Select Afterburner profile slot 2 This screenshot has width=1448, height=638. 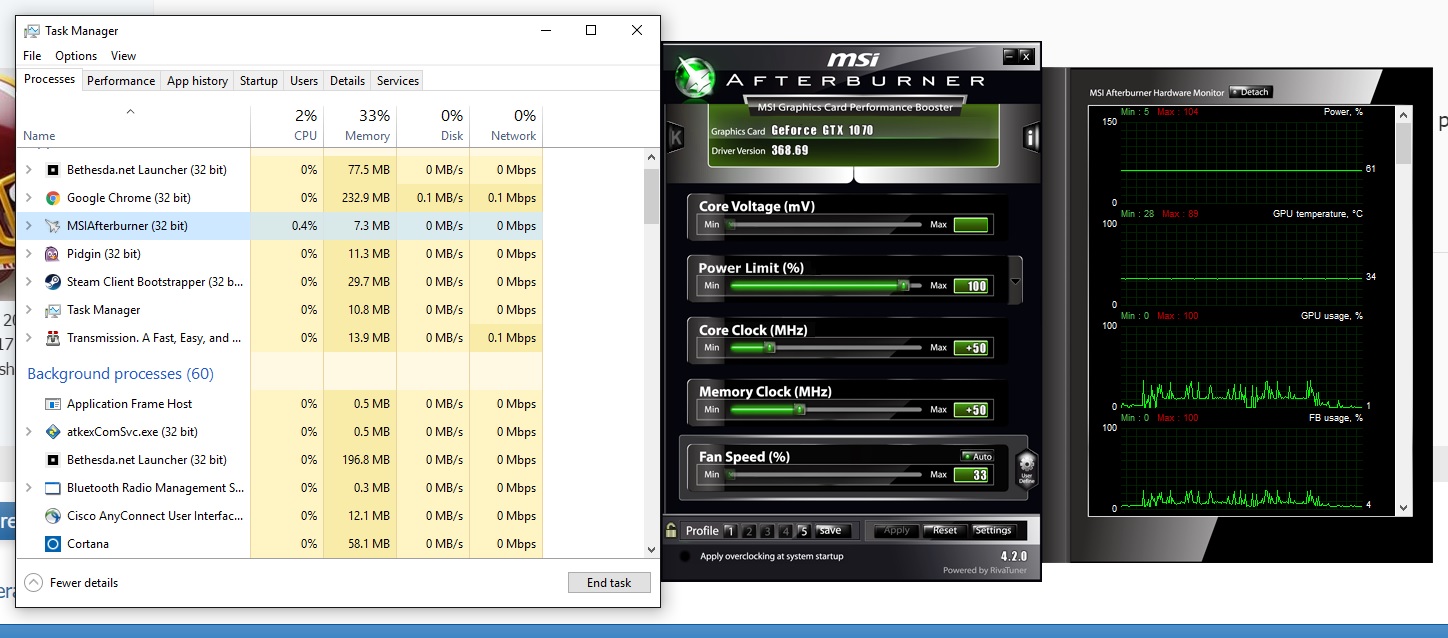point(748,531)
